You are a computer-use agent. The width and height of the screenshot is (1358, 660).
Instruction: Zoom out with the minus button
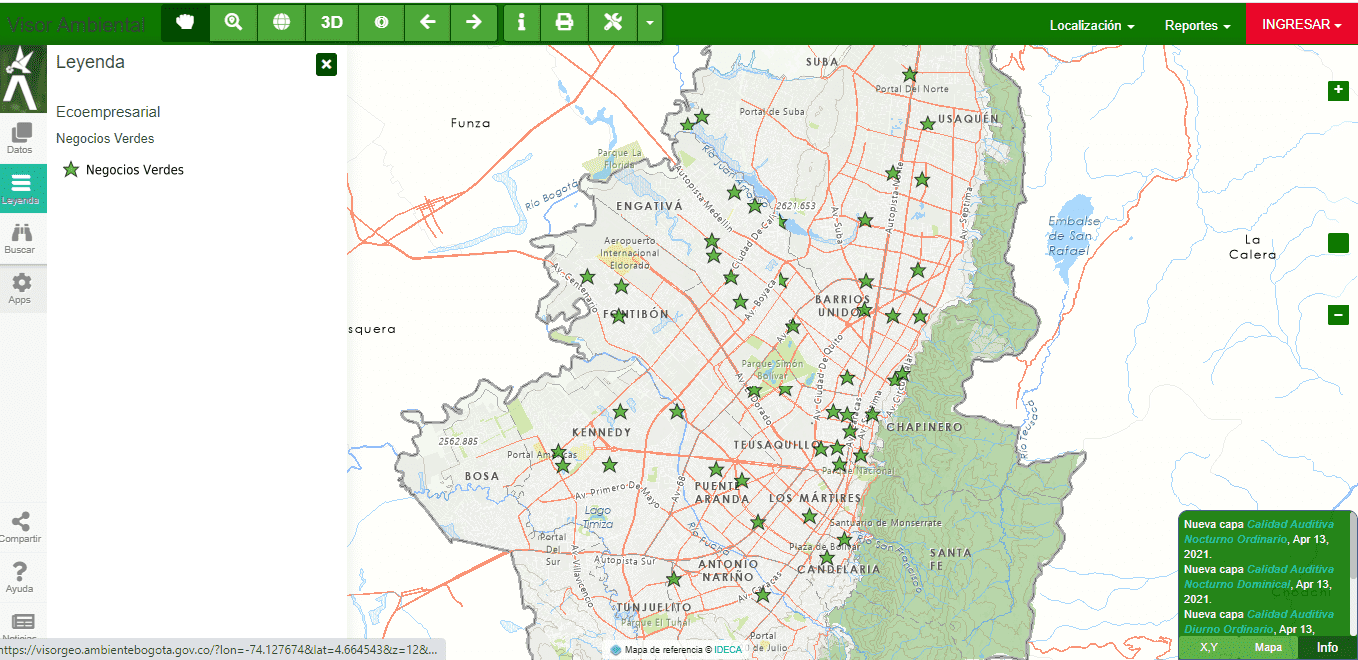1338,315
